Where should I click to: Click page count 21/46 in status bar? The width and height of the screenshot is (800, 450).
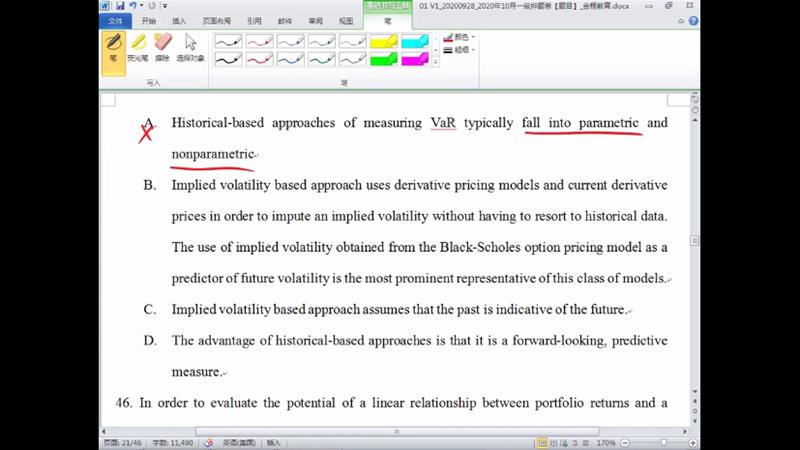[122, 443]
